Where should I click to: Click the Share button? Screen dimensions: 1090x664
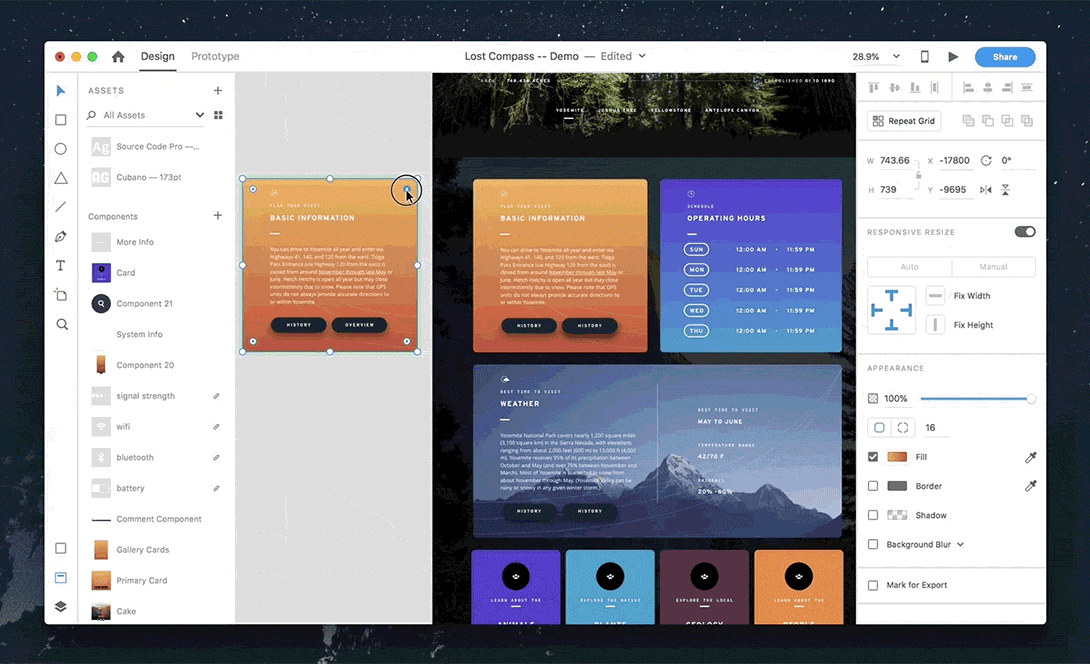1004,57
